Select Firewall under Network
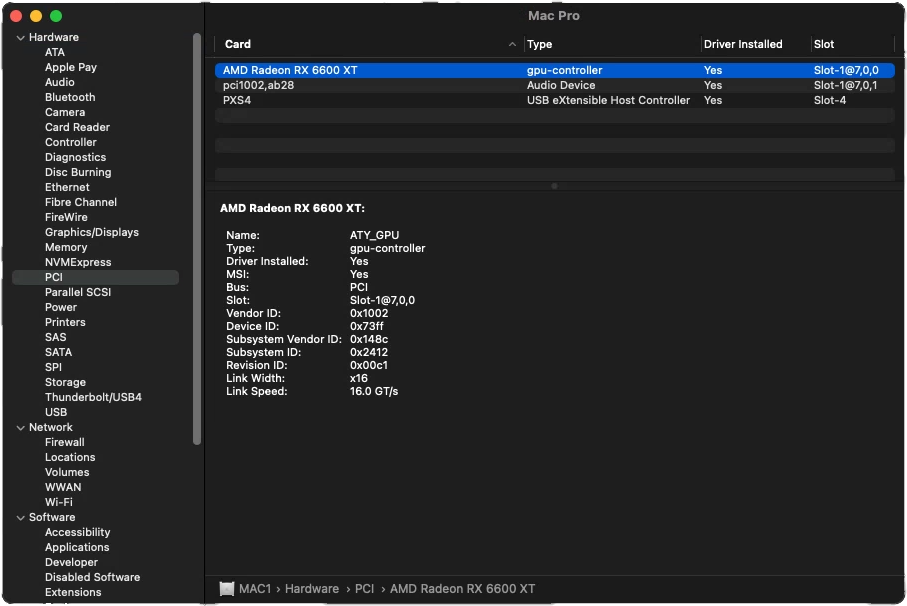This screenshot has height=606, width=907. (65, 443)
